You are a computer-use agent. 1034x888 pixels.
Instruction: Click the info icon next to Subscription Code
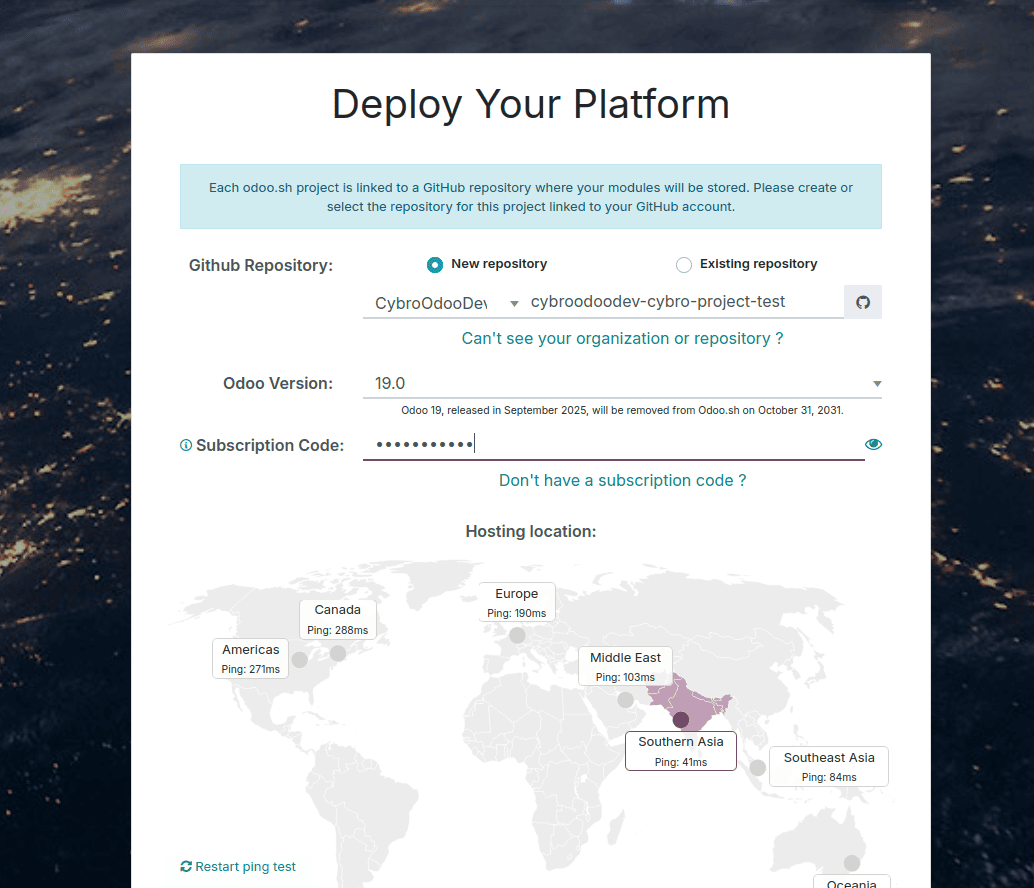pos(186,446)
